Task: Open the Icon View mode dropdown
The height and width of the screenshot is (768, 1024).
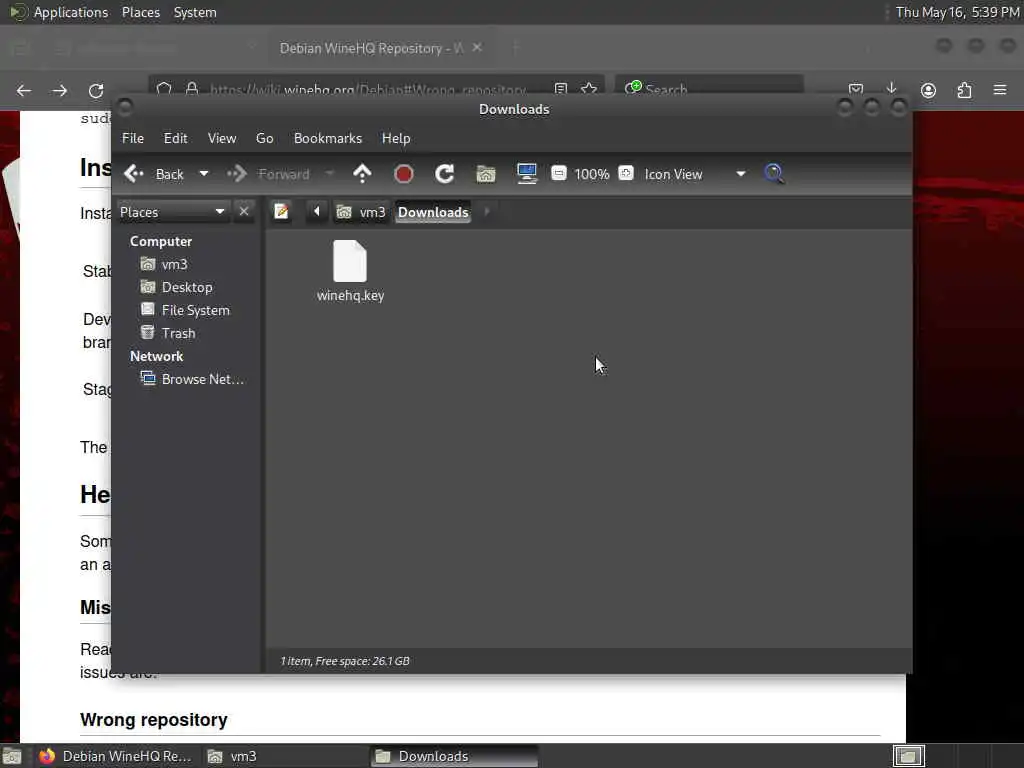Action: pyautogui.click(x=695, y=174)
